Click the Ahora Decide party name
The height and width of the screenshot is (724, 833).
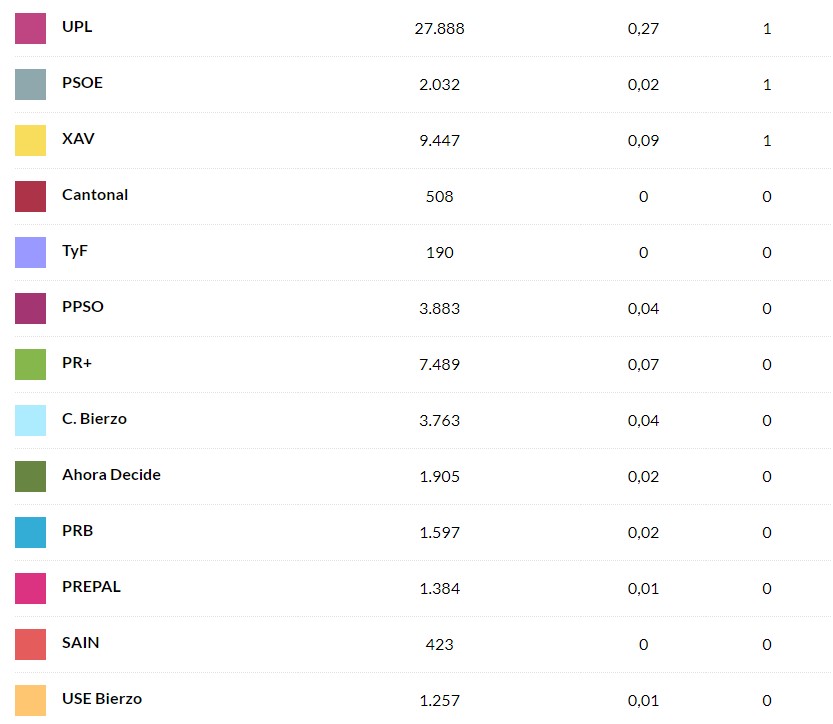[x=111, y=475]
